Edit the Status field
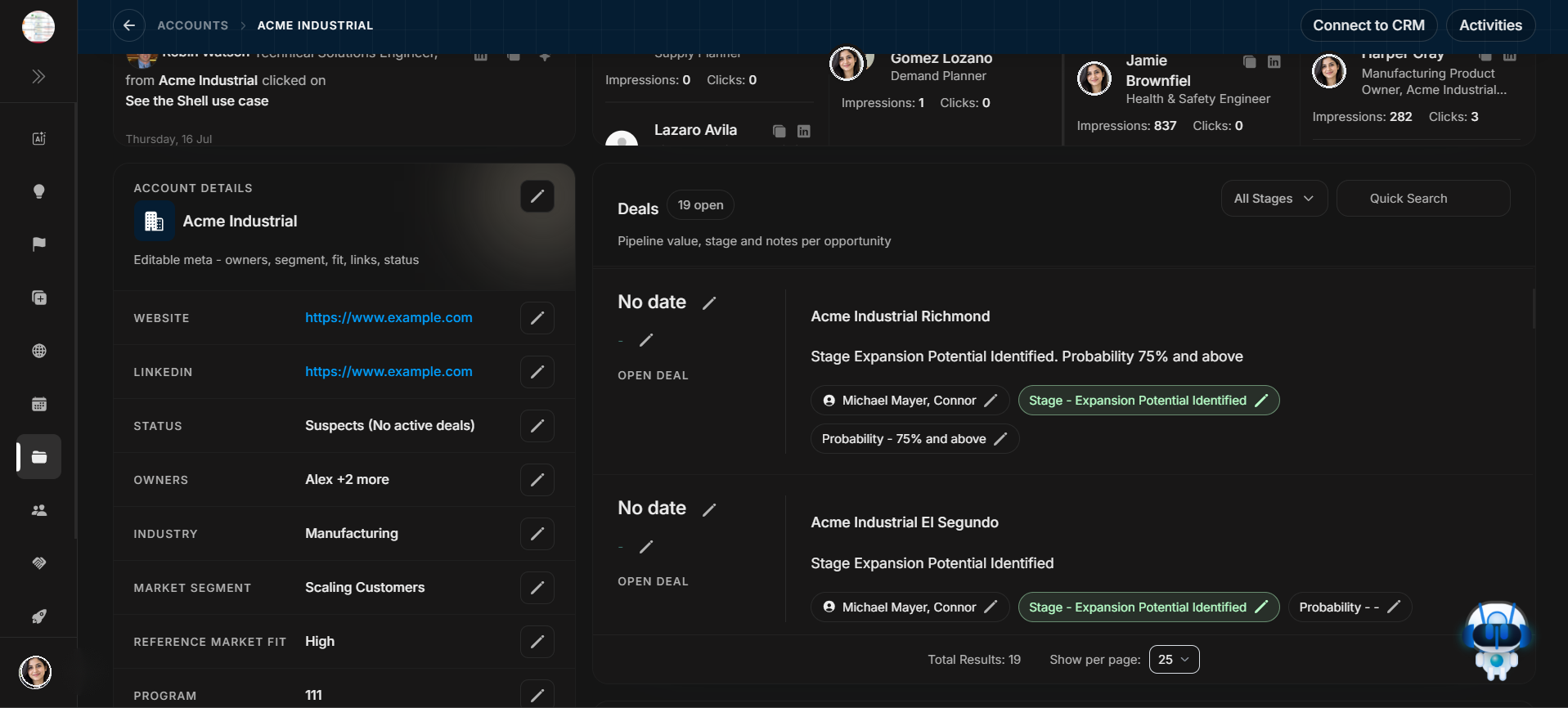 point(537,426)
